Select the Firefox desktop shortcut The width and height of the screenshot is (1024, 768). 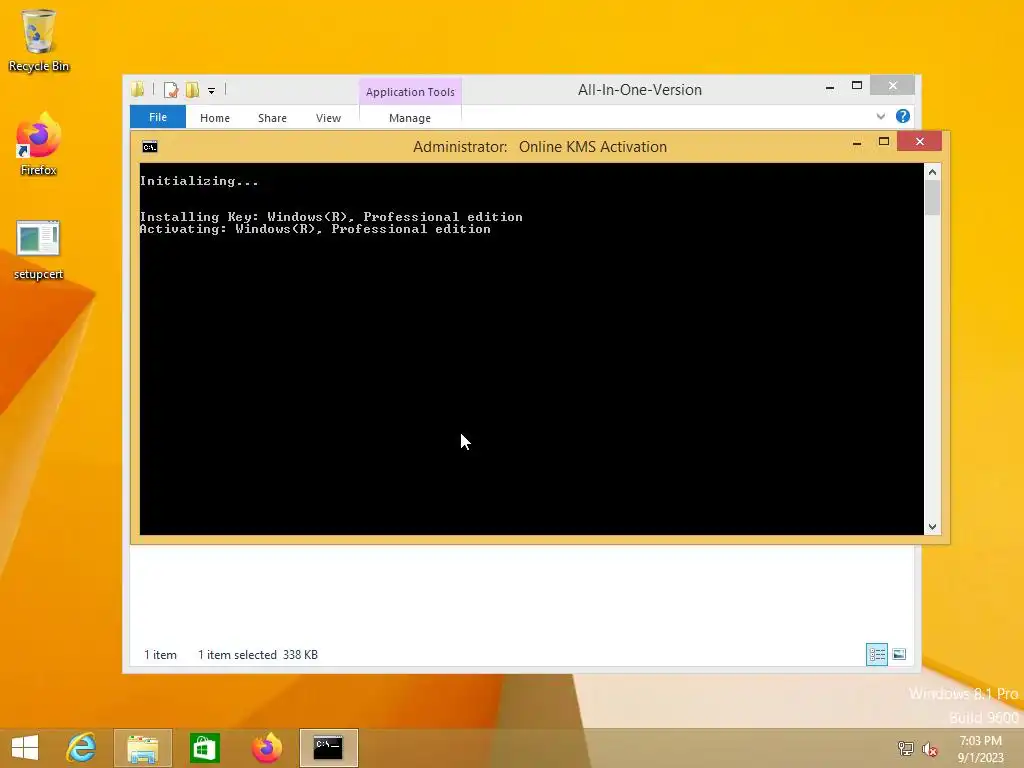pos(39,144)
